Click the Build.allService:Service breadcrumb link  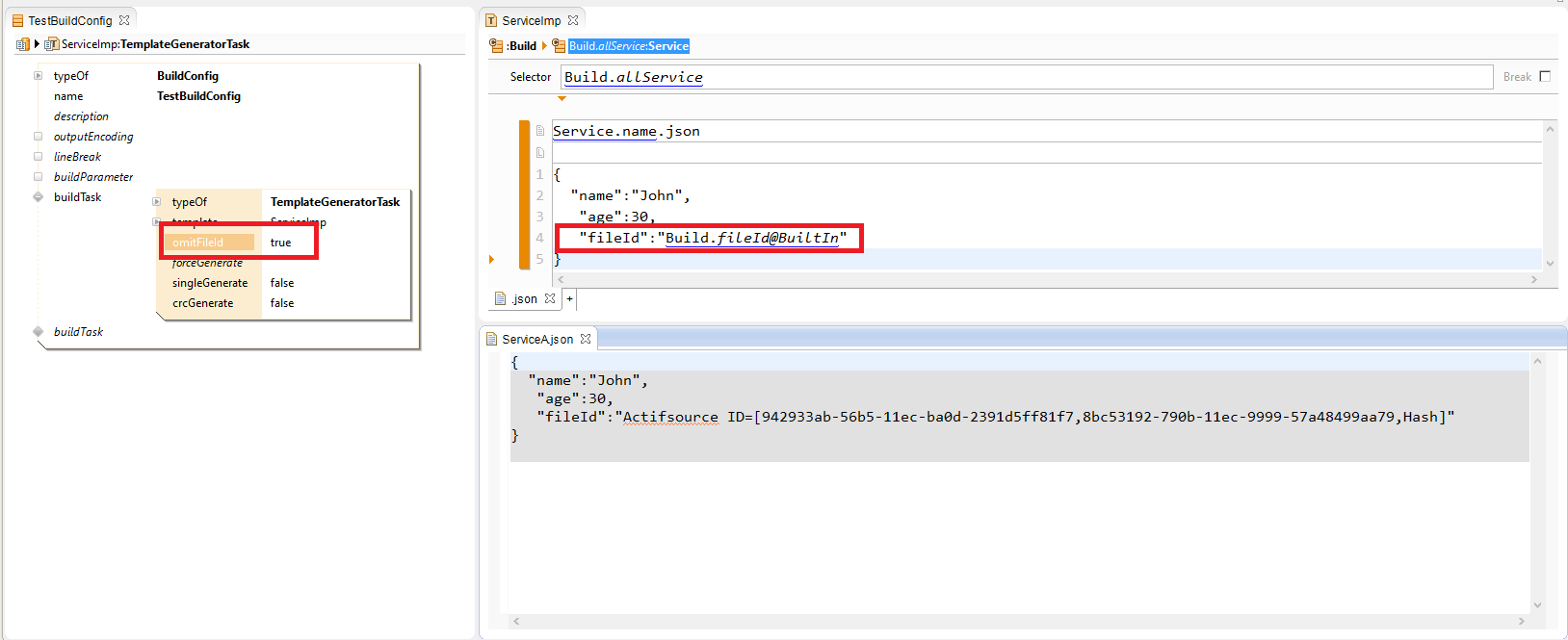pos(628,46)
